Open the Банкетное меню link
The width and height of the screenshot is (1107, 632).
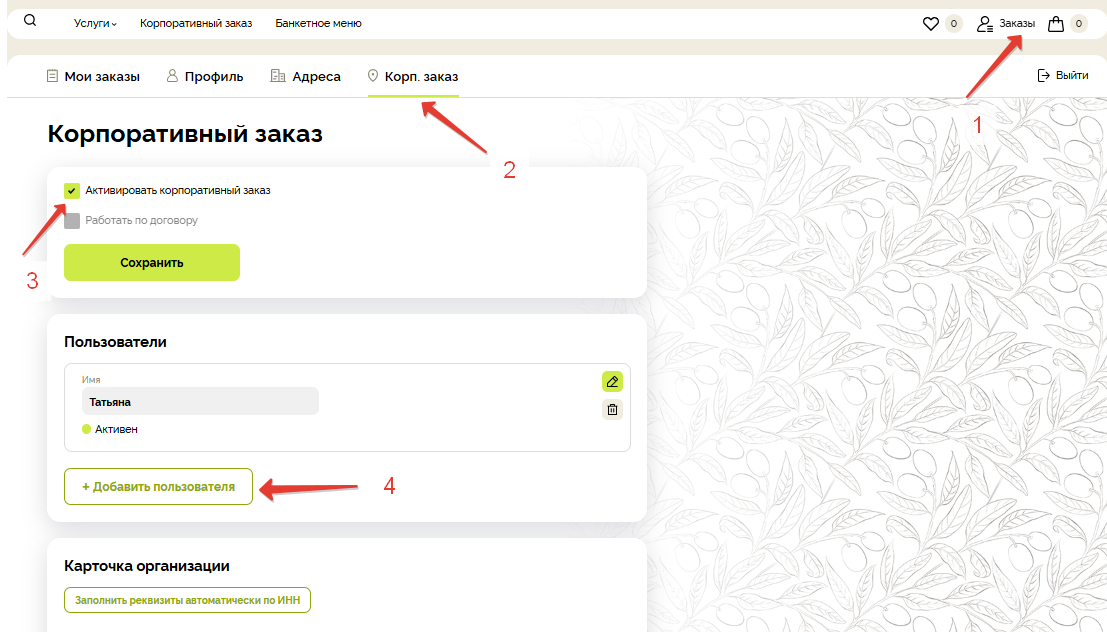(318, 23)
